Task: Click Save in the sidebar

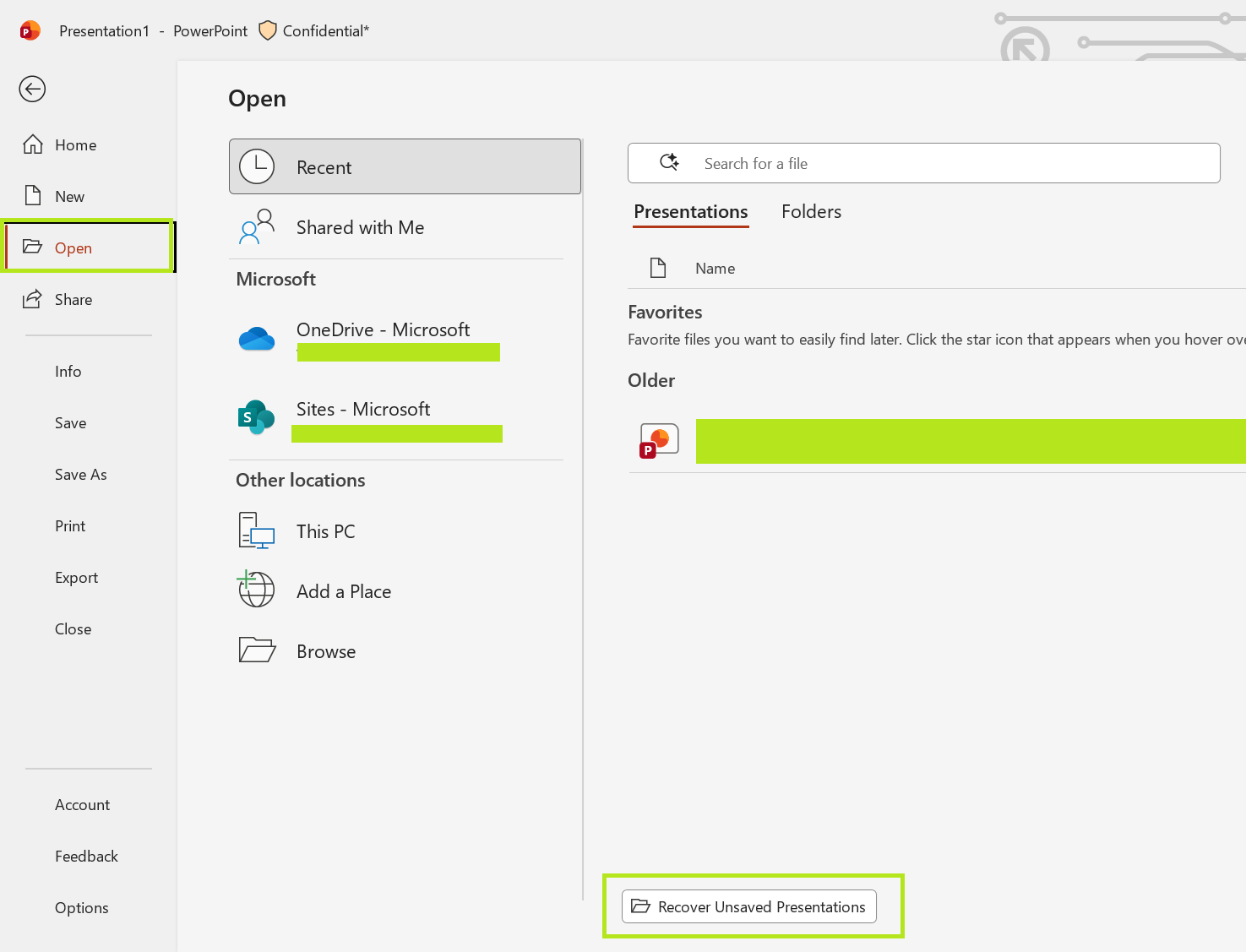Action: tap(89, 423)
